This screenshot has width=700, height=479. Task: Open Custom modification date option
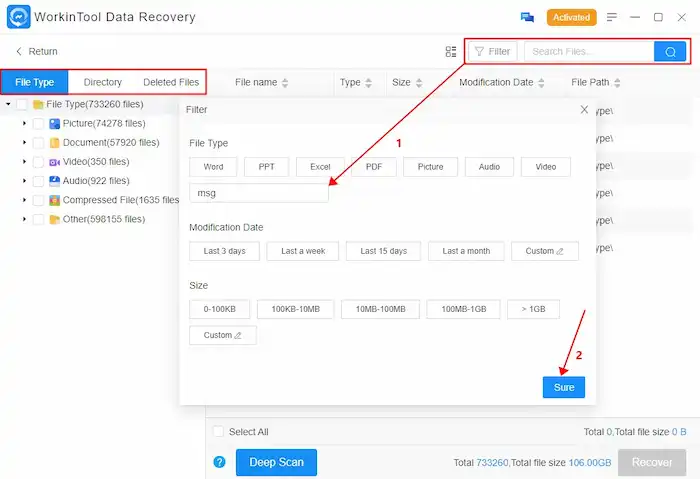pos(545,251)
